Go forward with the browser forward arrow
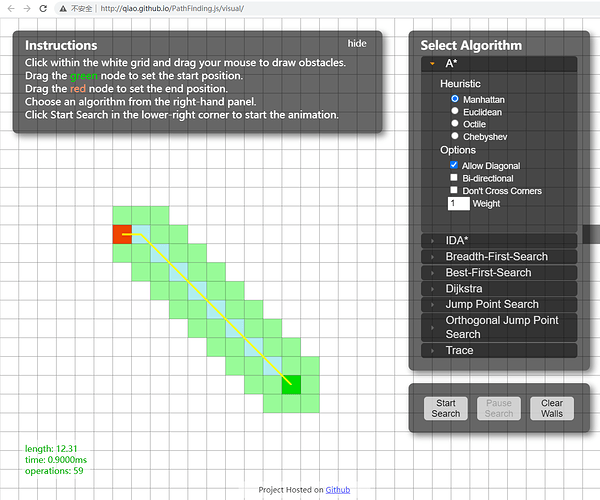 (27, 8)
